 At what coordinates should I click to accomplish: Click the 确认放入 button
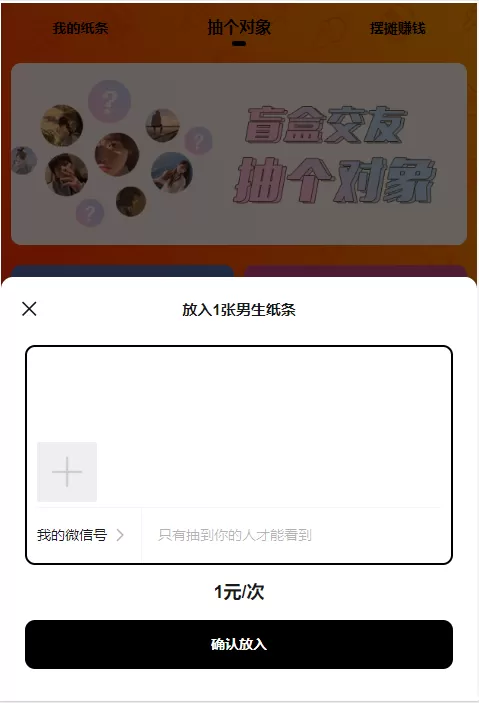239,644
